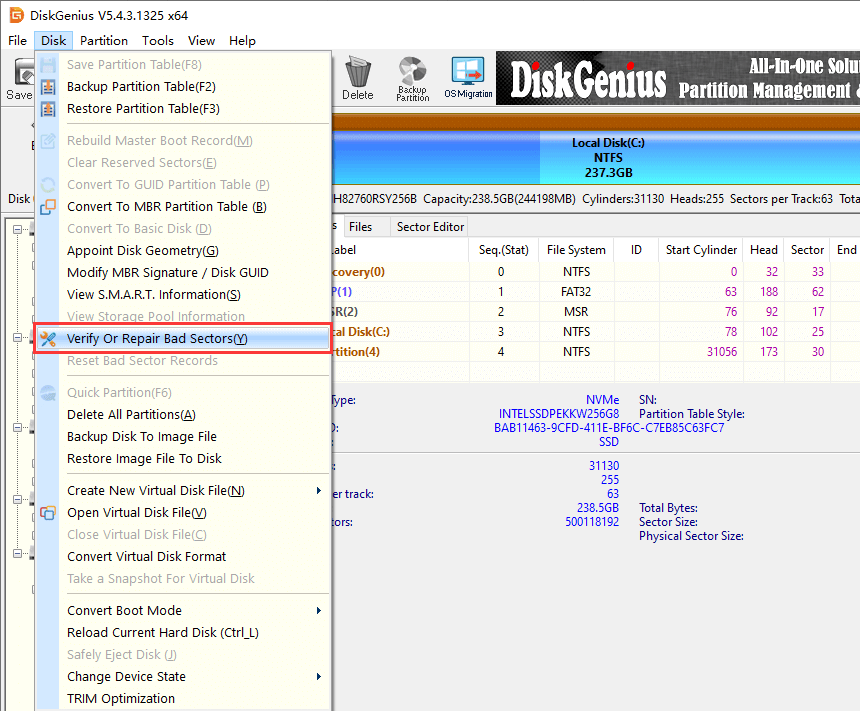860x711 pixels.
Task: Click icon next to Restore Partition Table
Action: tap(48, 109)
